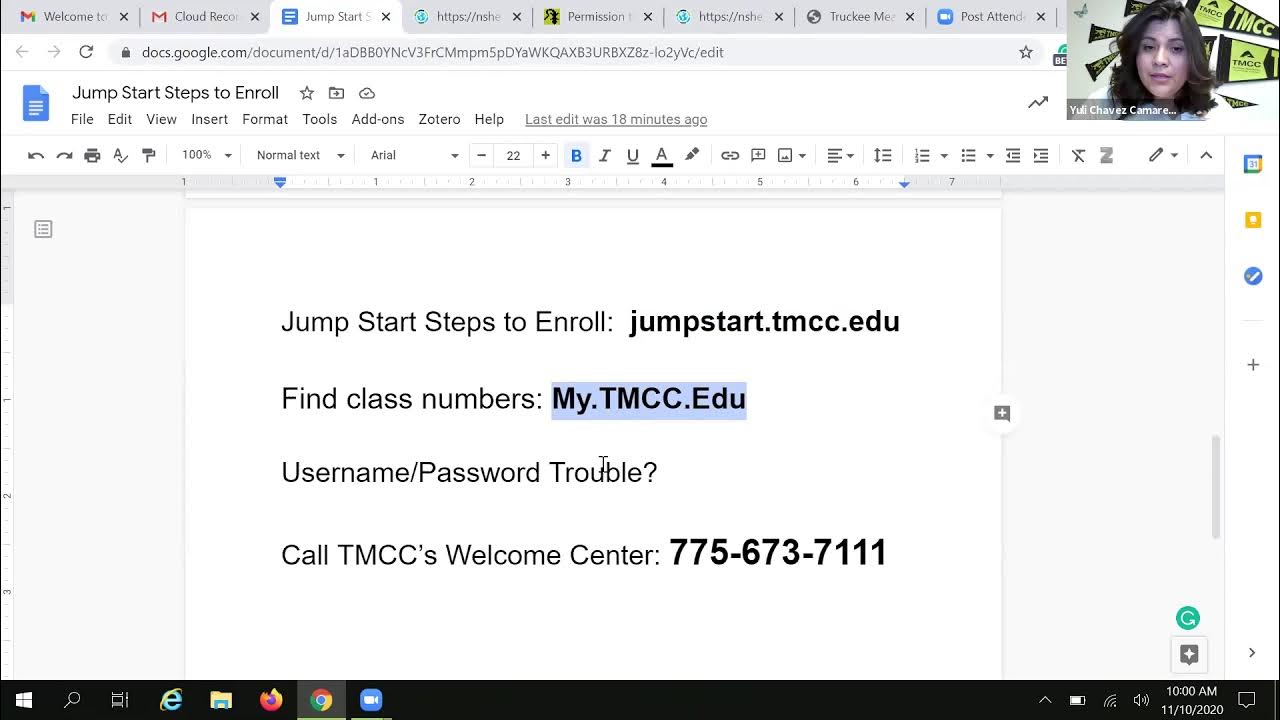The height and width of the screenshot is (720, 1280).
Task: Click the Bulleted list icon
Action: tap(968, 155)
